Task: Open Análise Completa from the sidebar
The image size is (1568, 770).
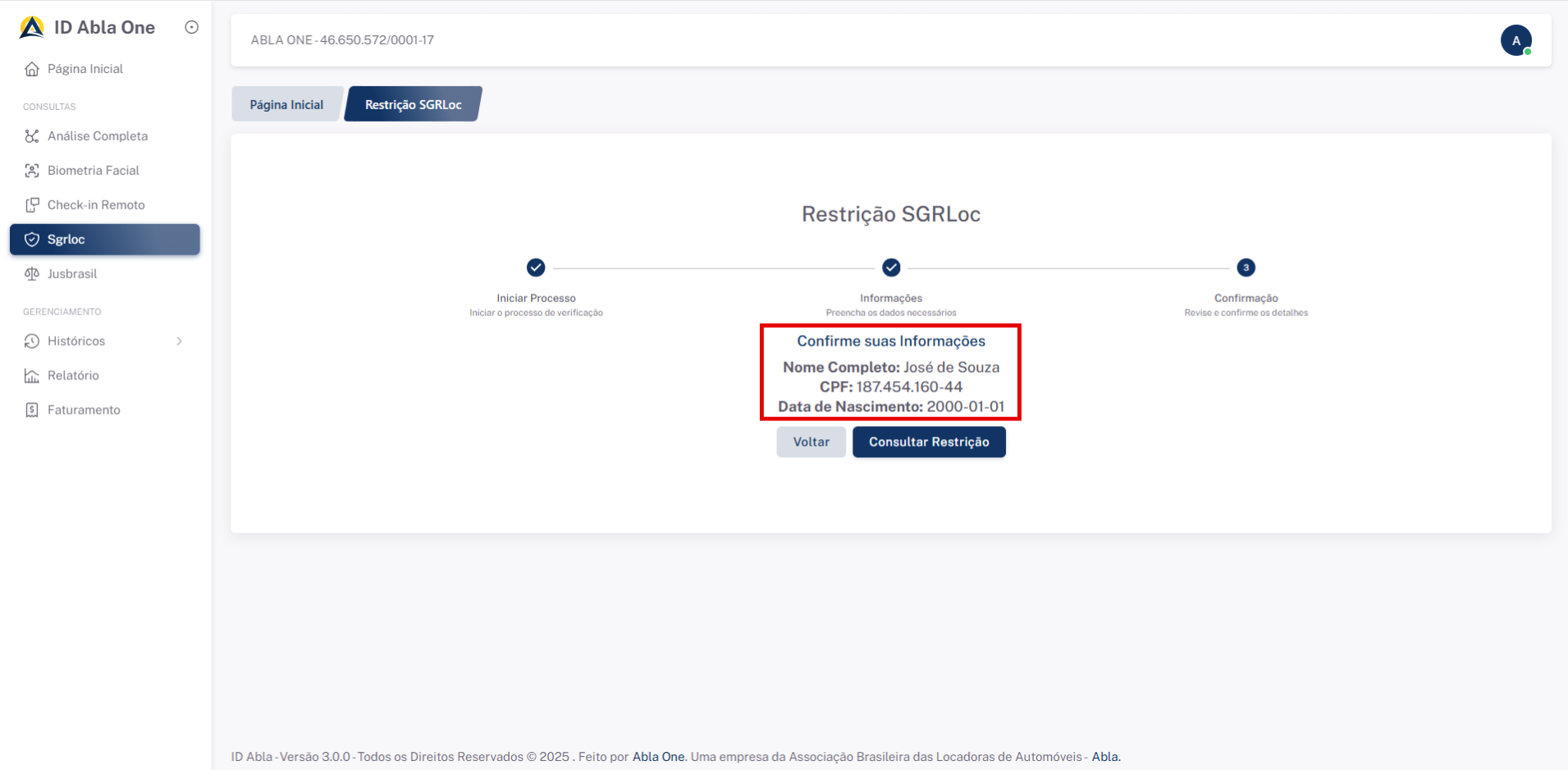Action: (97, 136)
